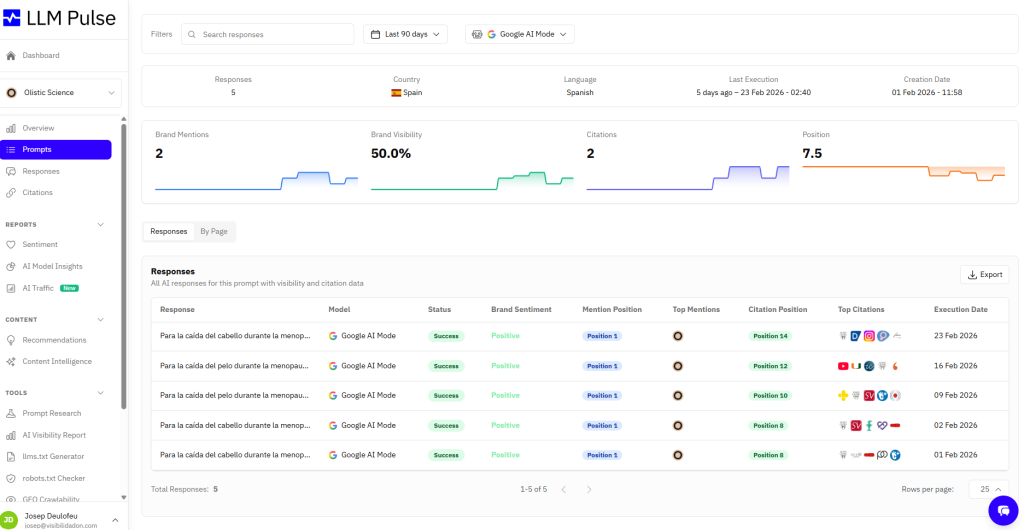Screen dimensions: 1024x530
Task: Open AI Model Insights report link
Action: tap(52, 266)
